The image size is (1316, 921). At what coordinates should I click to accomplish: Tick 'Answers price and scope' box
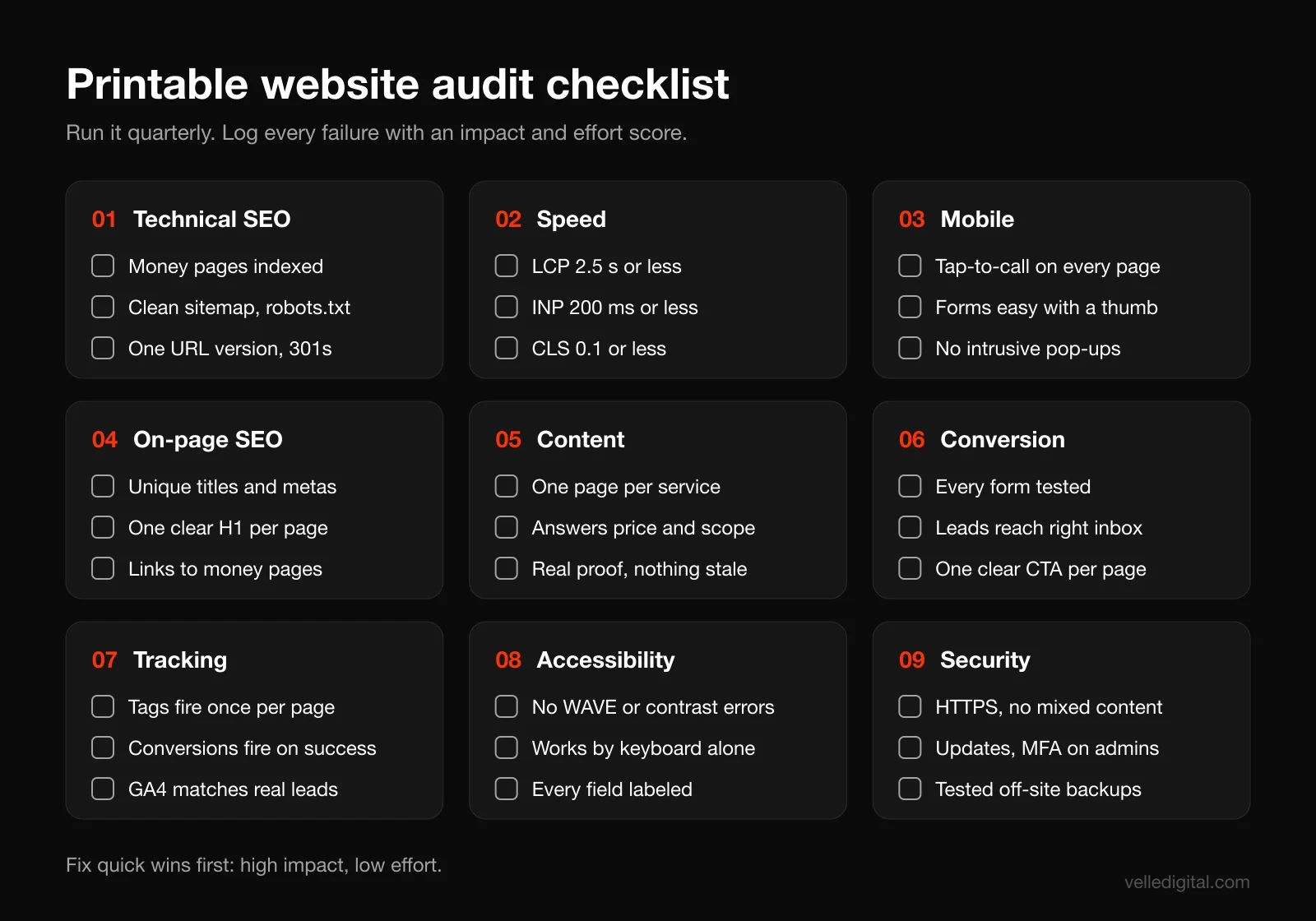click(x=507, y=527)
